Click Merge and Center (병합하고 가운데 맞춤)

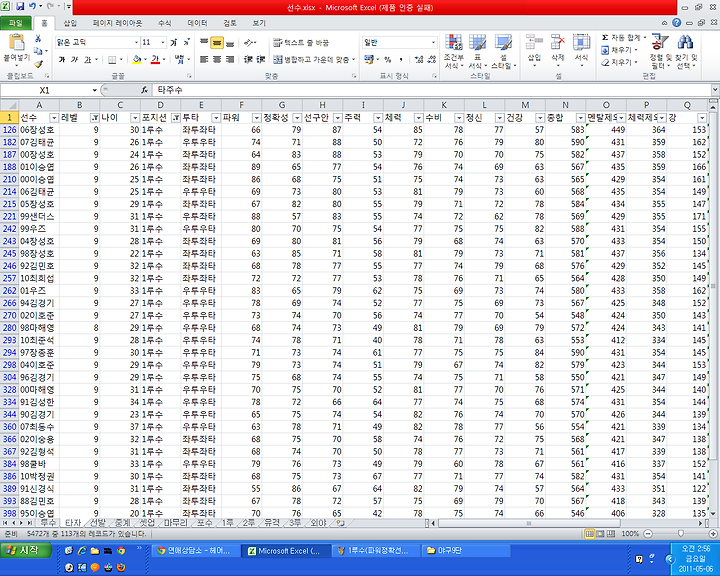315,59
